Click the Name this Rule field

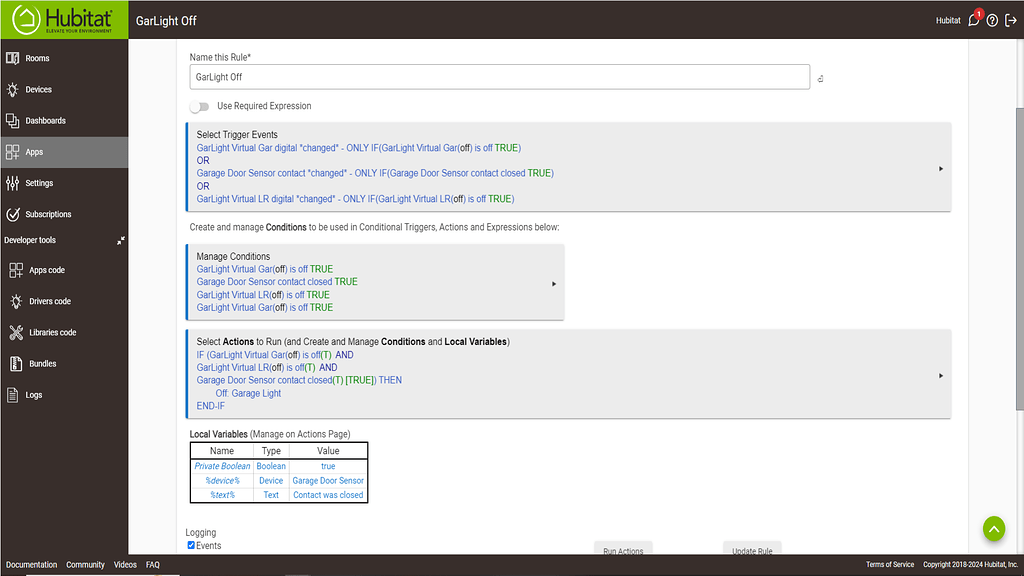[x=499, y=77]
